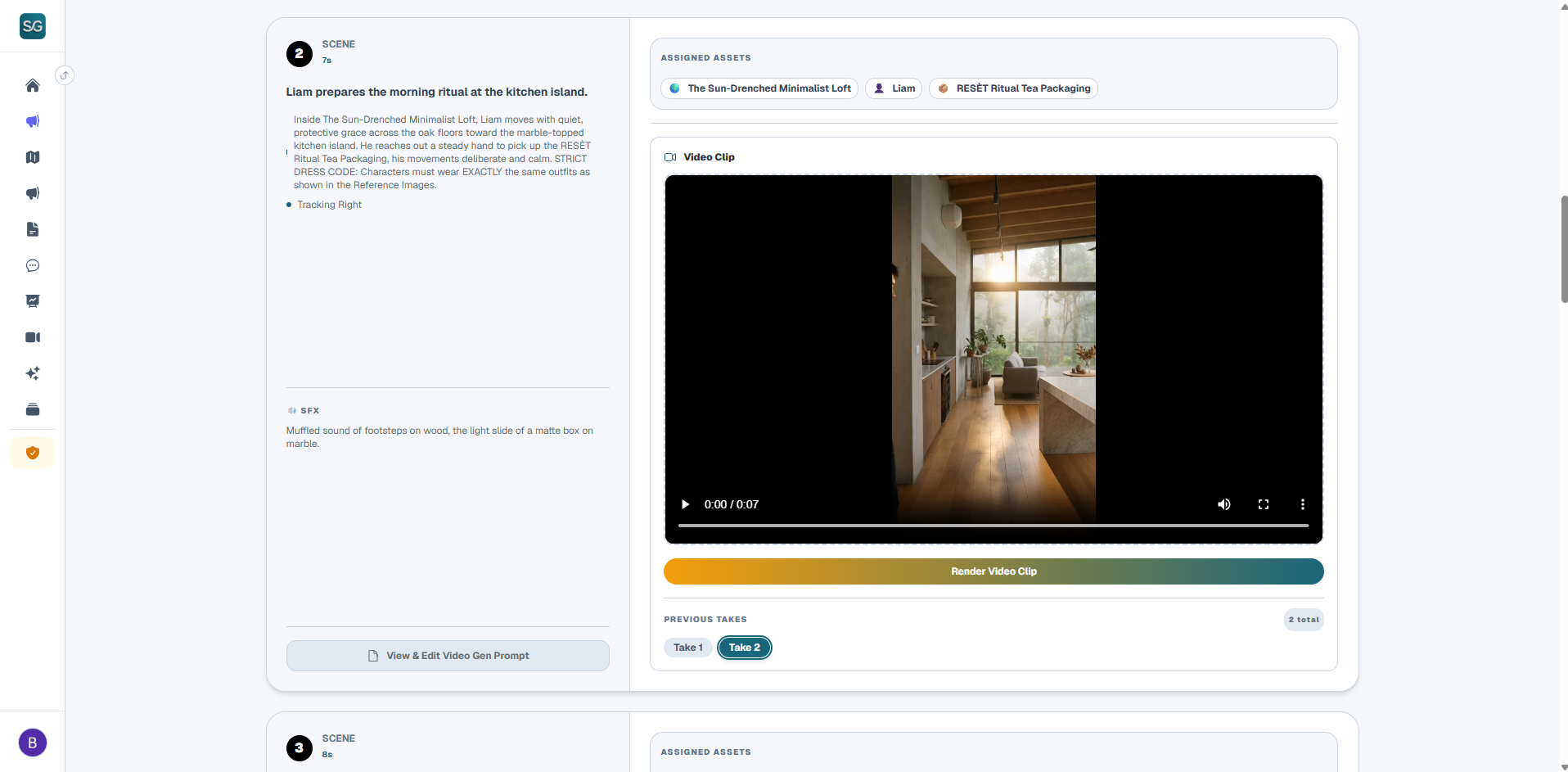Open the map icon in sidebar

point(33,157)
